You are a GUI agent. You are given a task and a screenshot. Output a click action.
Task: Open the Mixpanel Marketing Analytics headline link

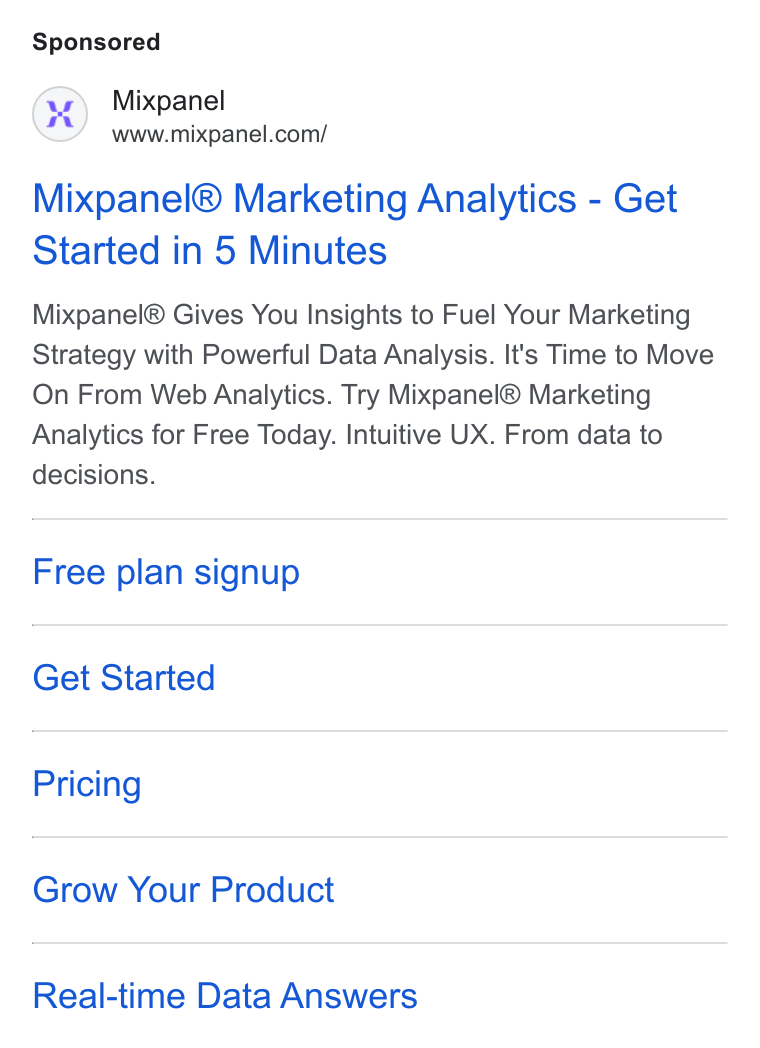[354, 225]
